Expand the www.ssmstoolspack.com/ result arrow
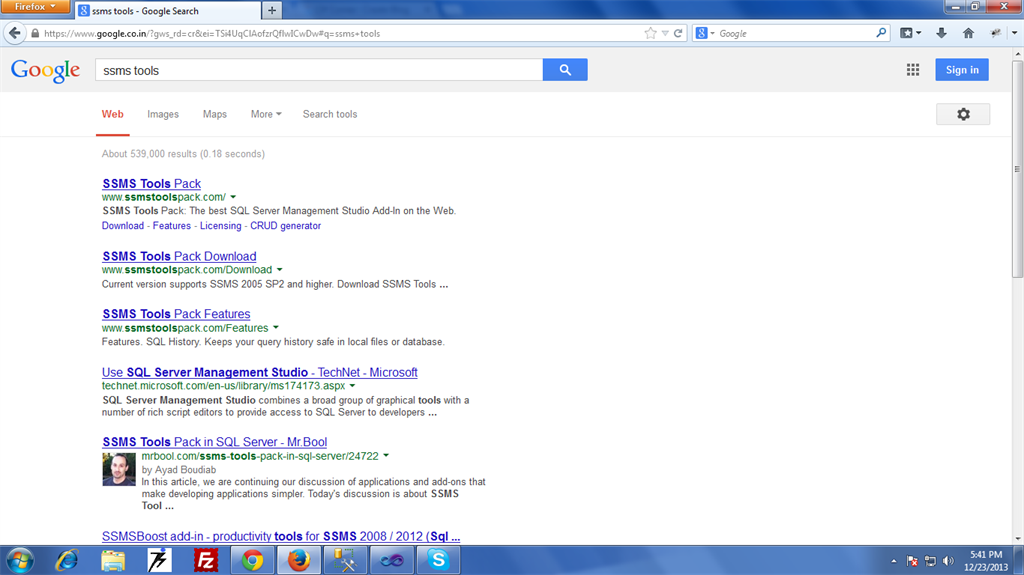Viewport: 1024px width, 575px height. pyautogui.click(x=233, y=197)
